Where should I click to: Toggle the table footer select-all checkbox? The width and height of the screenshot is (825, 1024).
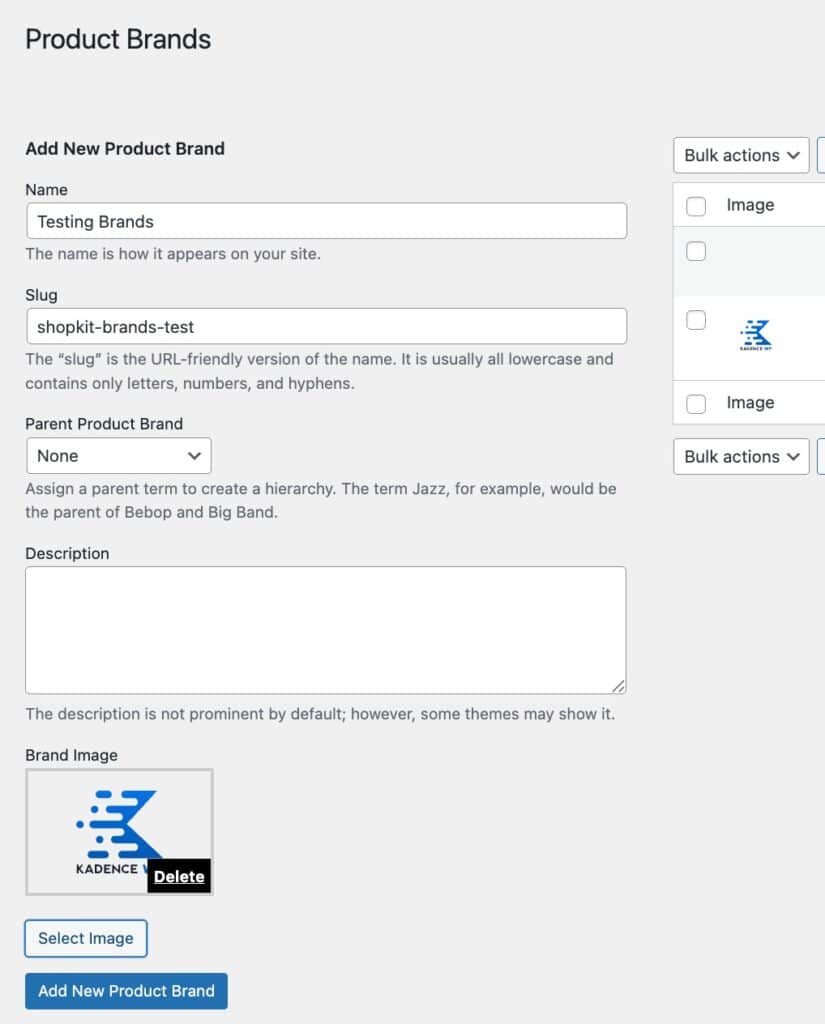[696, 403]
